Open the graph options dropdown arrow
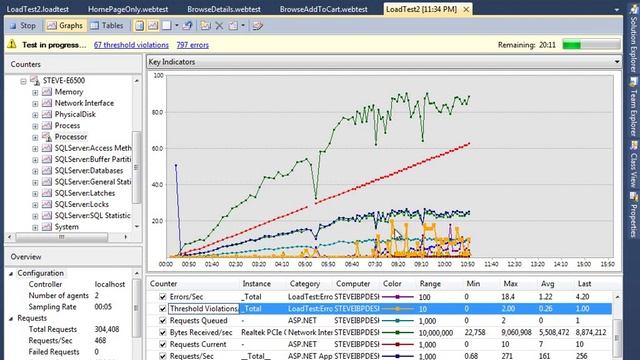Image resolution: width=640 pixels, height=360 pixels. pyautogui.click(x=243, y=26)
